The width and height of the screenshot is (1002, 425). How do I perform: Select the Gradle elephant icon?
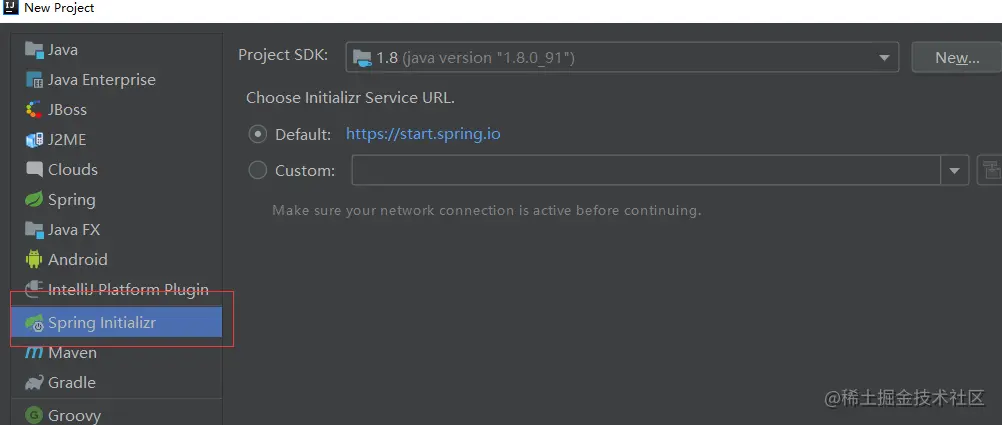pos(34,383)
